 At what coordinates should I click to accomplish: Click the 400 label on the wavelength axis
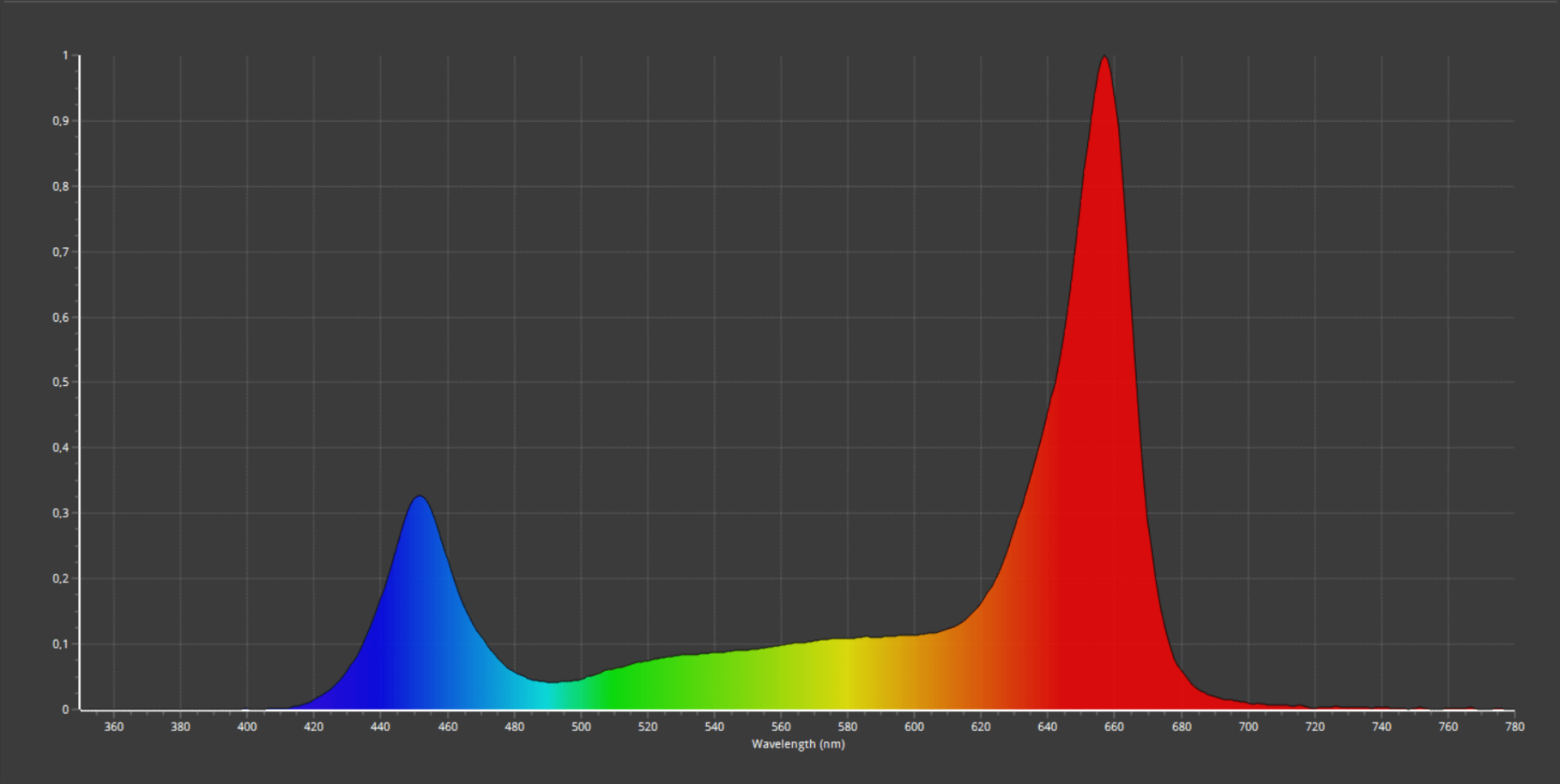pos(247,727)
